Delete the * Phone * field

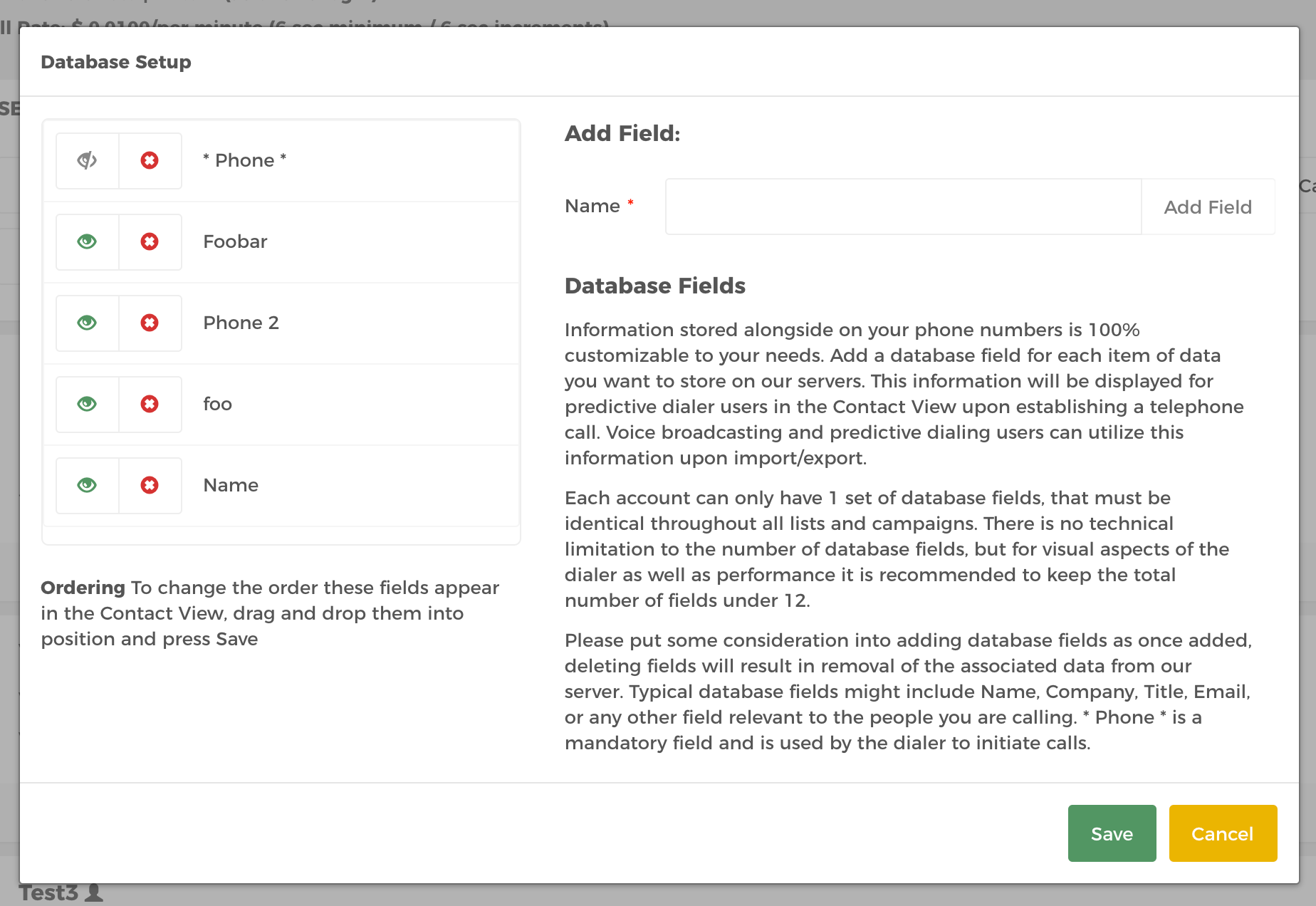click(150, 161)
